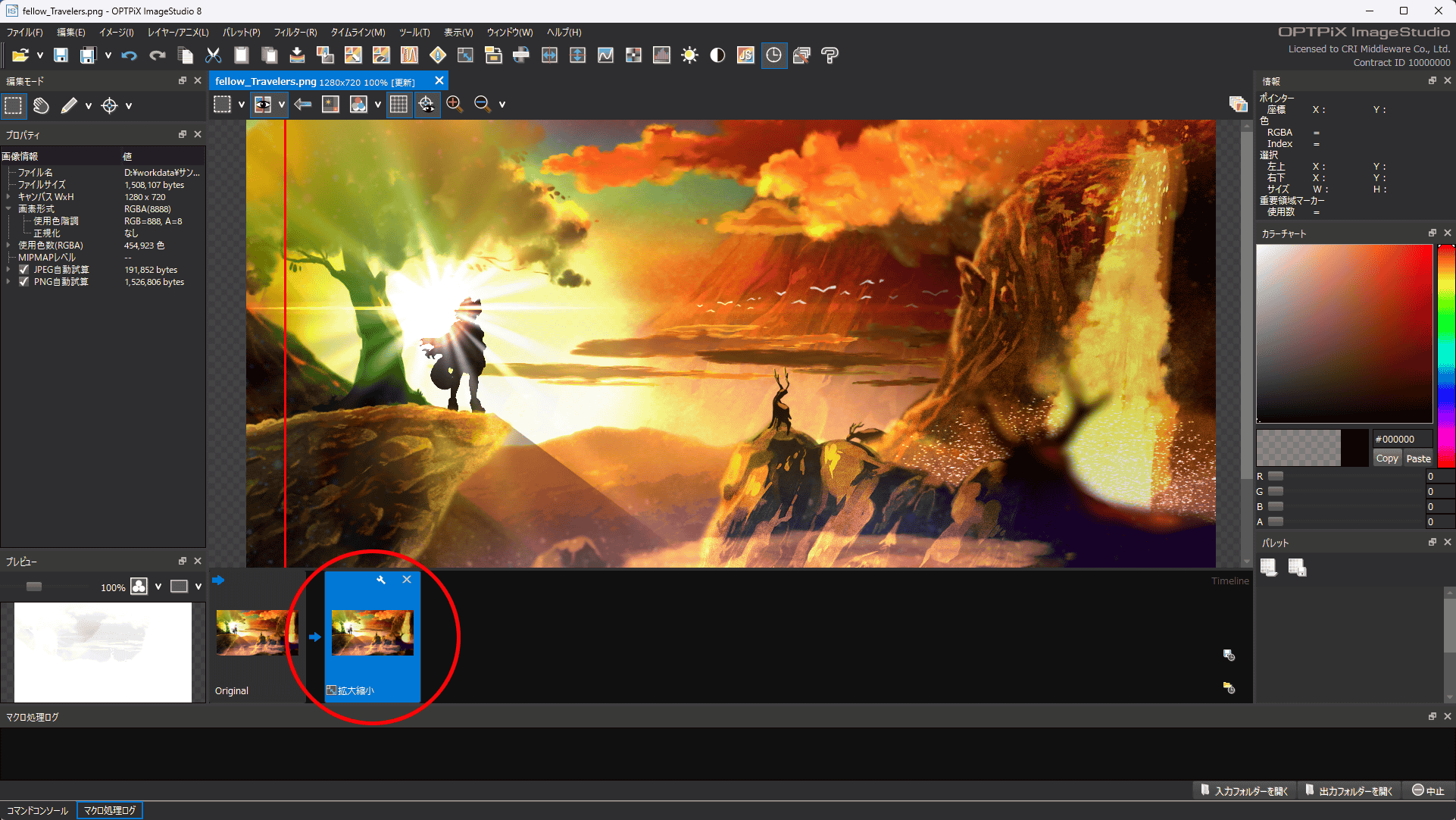Click the resize image icon in toolbar
Viewport: 1456px width, 820px height.
(x=465, y=55)
